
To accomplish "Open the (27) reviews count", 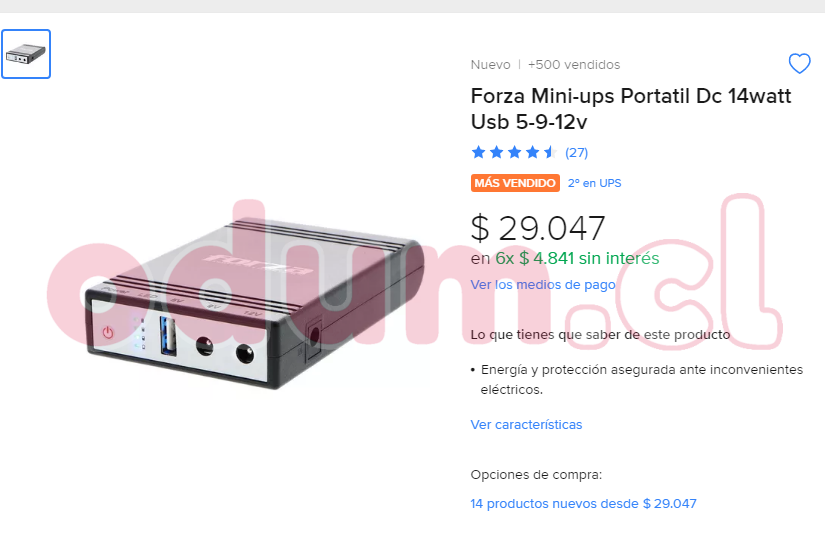I will pyautogui.click(x=576, y=153).
